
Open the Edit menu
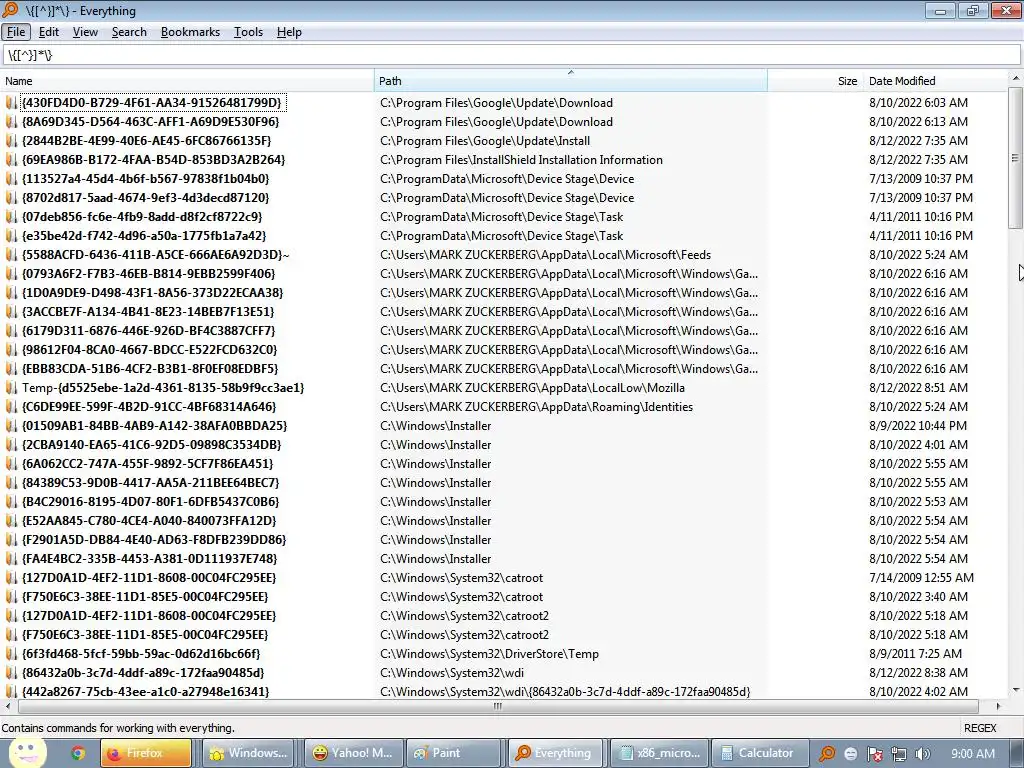tap(49, 32)
